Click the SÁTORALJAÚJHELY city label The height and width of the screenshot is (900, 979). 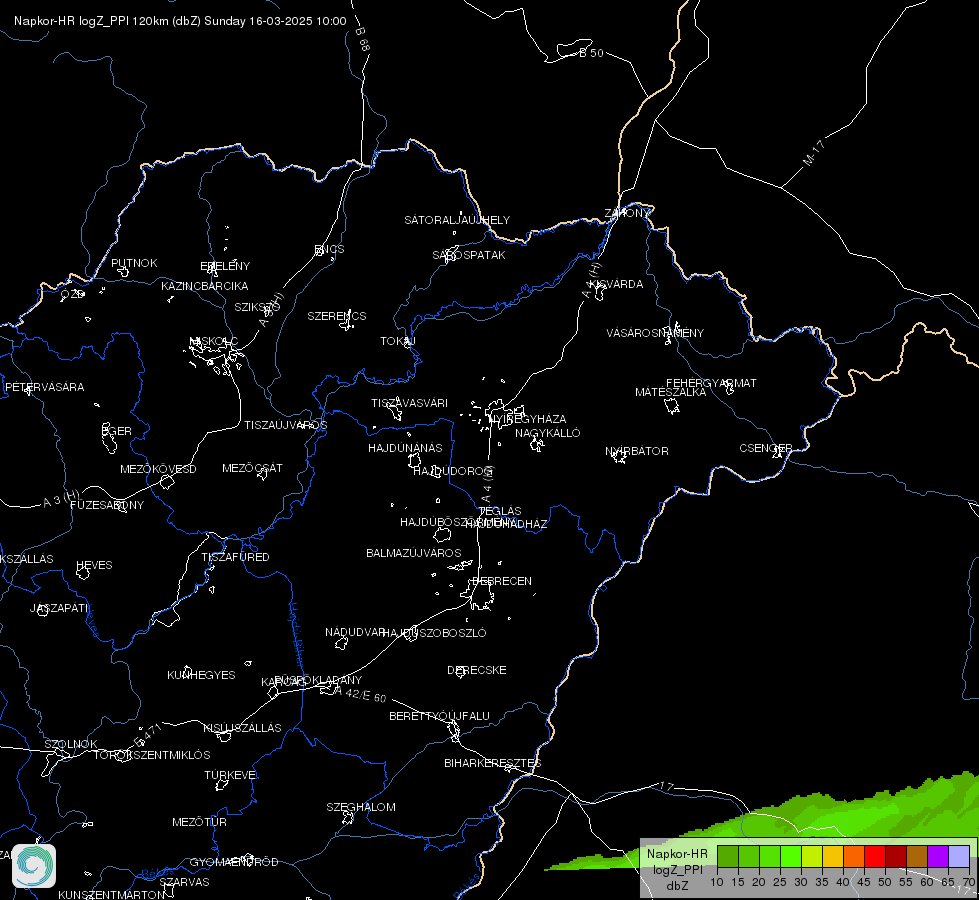tap(457, 220)
